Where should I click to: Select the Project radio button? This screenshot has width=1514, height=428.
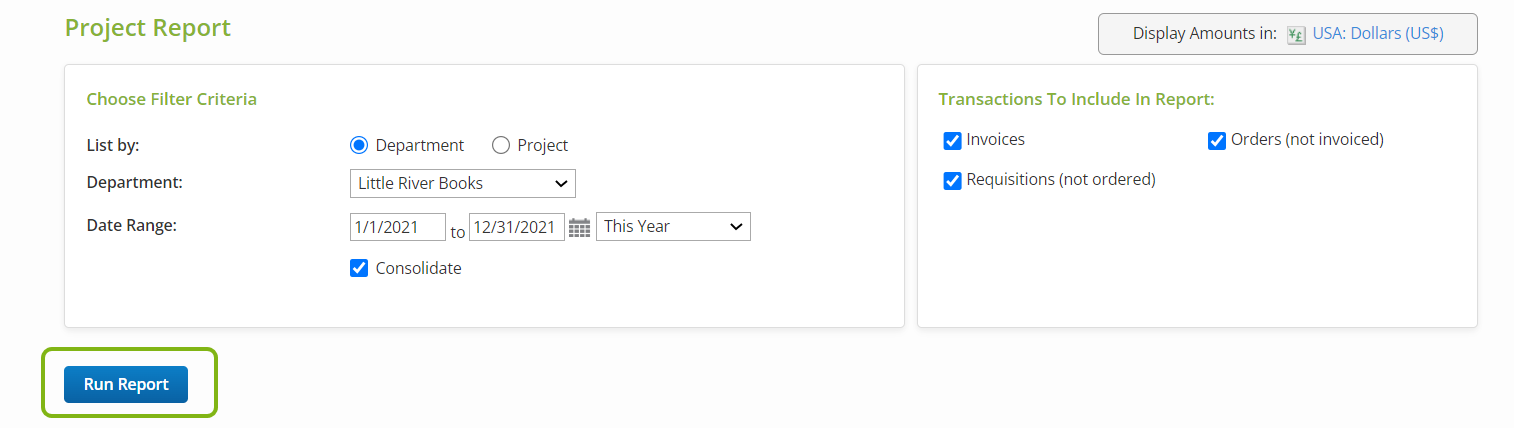501,145
